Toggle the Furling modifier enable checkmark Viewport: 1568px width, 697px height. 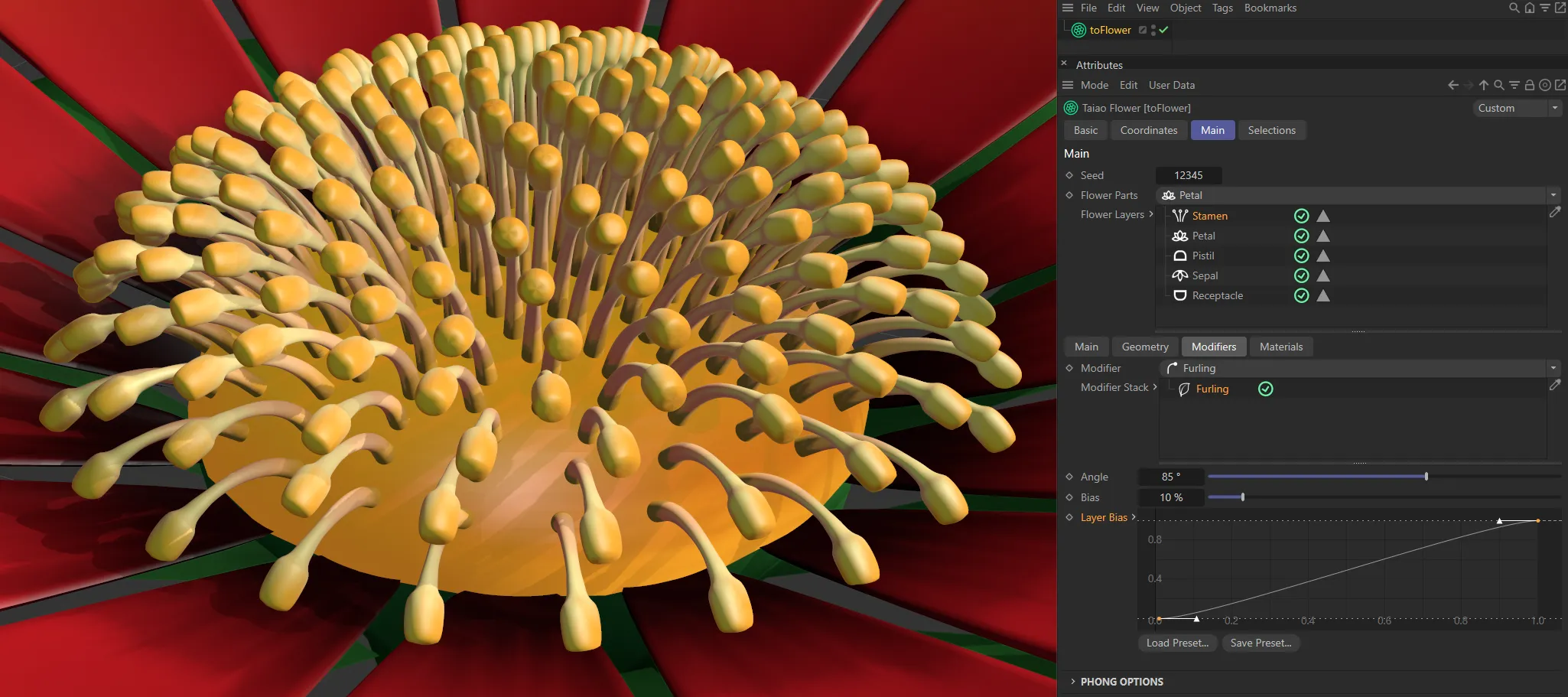click(1265, 389)
